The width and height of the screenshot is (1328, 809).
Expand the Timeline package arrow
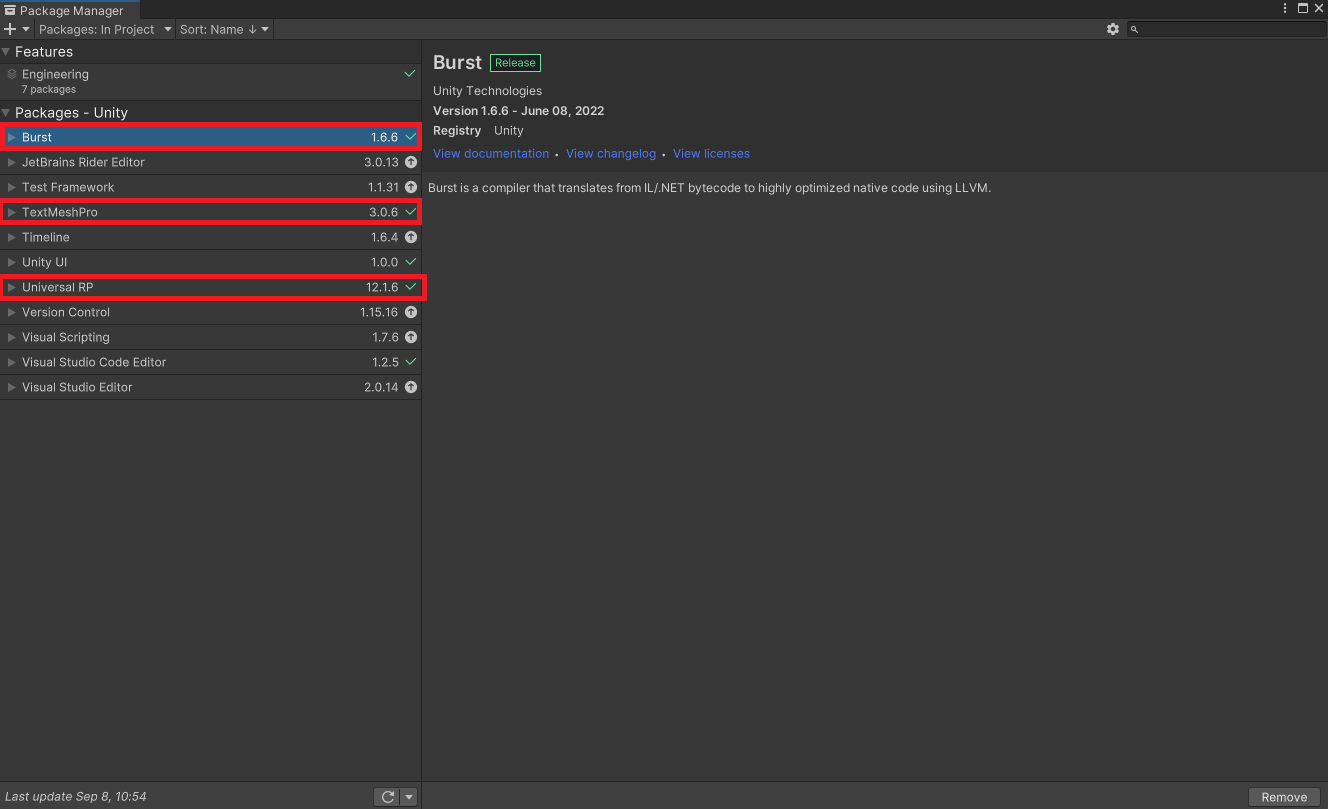point(12,237)
